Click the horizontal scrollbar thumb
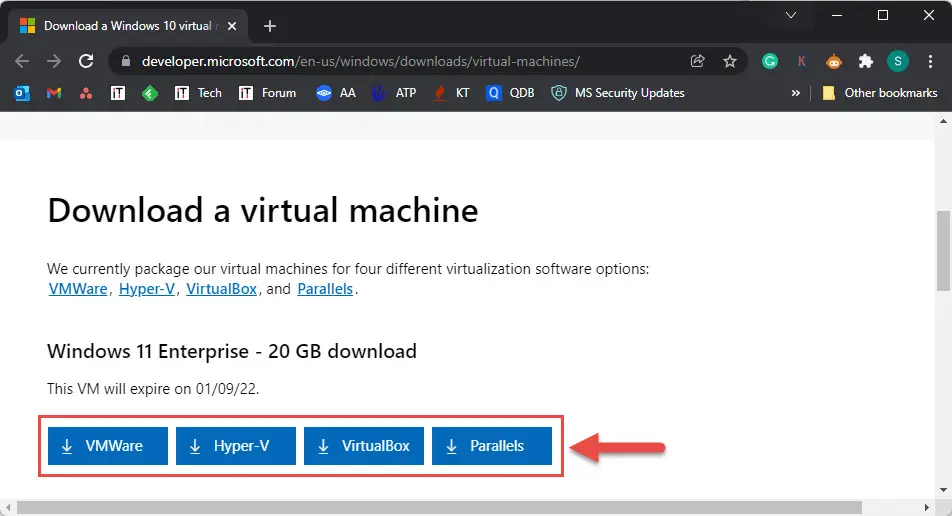 pyautogui.click(x=439, y=508)
